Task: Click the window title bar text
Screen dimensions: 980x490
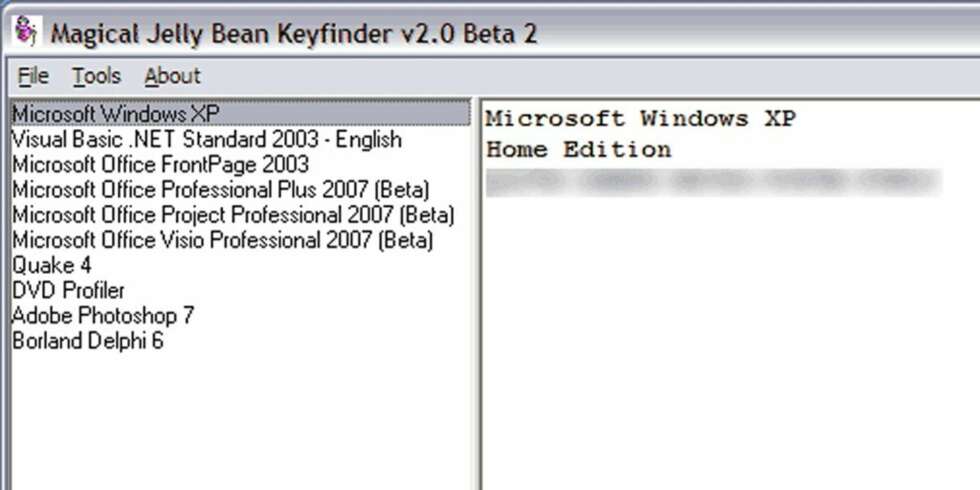Action: [x=294, y=32]
